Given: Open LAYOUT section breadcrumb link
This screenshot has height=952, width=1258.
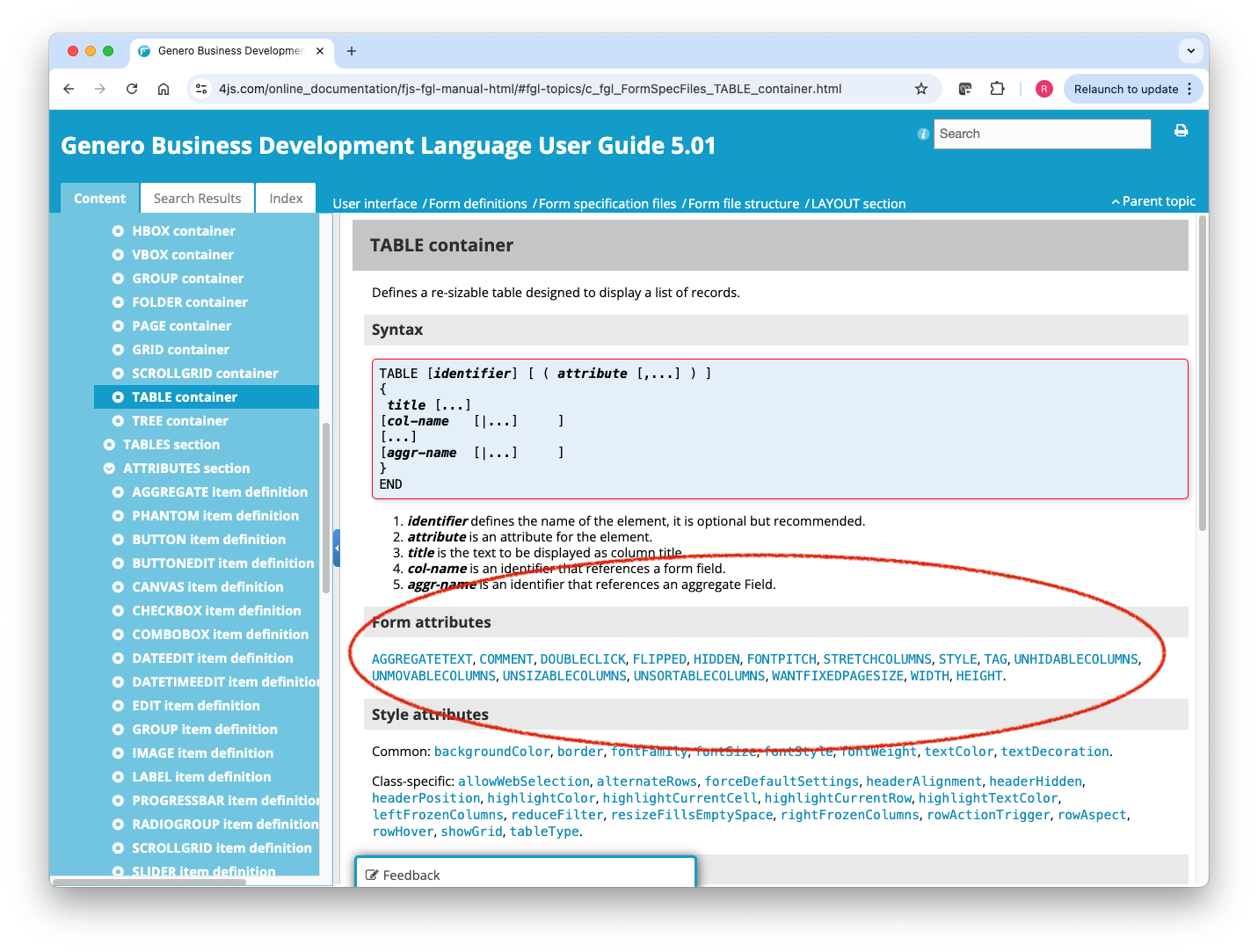Looking at the screenshot, I should tap(858, 204).
